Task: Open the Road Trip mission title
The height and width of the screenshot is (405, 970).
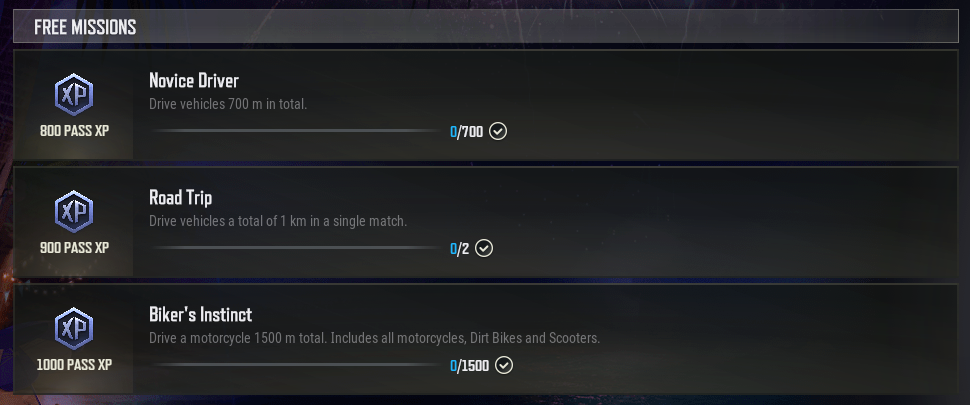Action: [x=181, y=197]
